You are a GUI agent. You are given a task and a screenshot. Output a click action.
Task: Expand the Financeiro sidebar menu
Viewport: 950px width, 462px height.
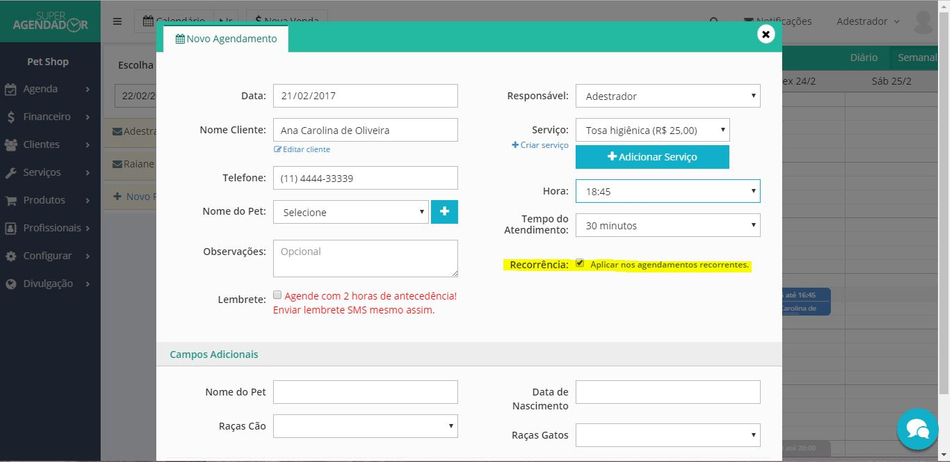(x=50, y=117)
